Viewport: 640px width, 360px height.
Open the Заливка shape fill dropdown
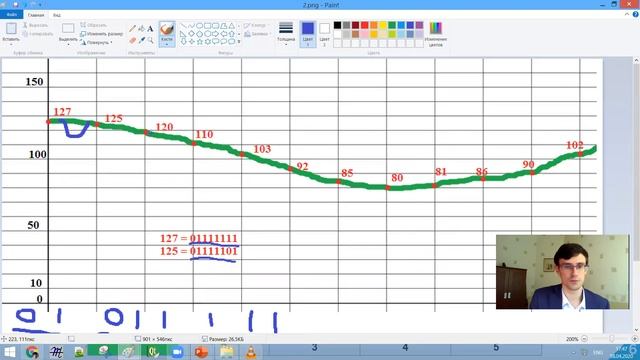[258, 34]
